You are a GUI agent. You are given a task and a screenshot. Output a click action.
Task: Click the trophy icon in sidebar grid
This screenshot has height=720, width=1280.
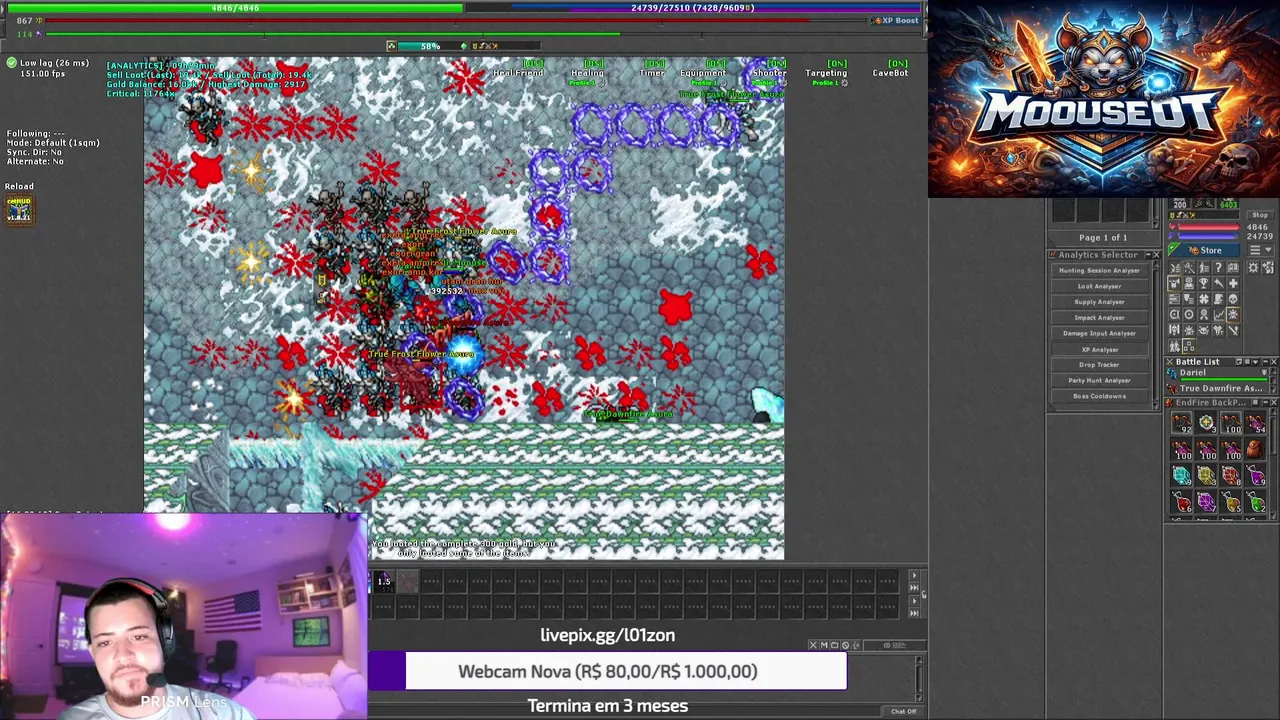tap(1203, 283)
